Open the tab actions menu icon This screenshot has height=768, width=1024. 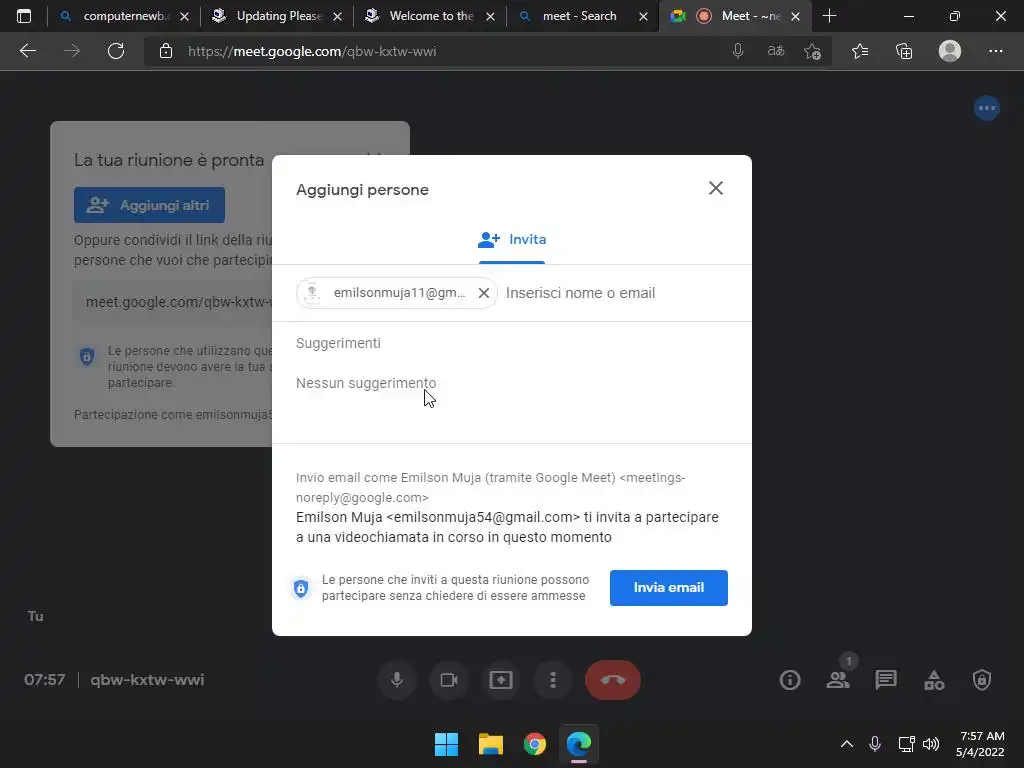24,16
